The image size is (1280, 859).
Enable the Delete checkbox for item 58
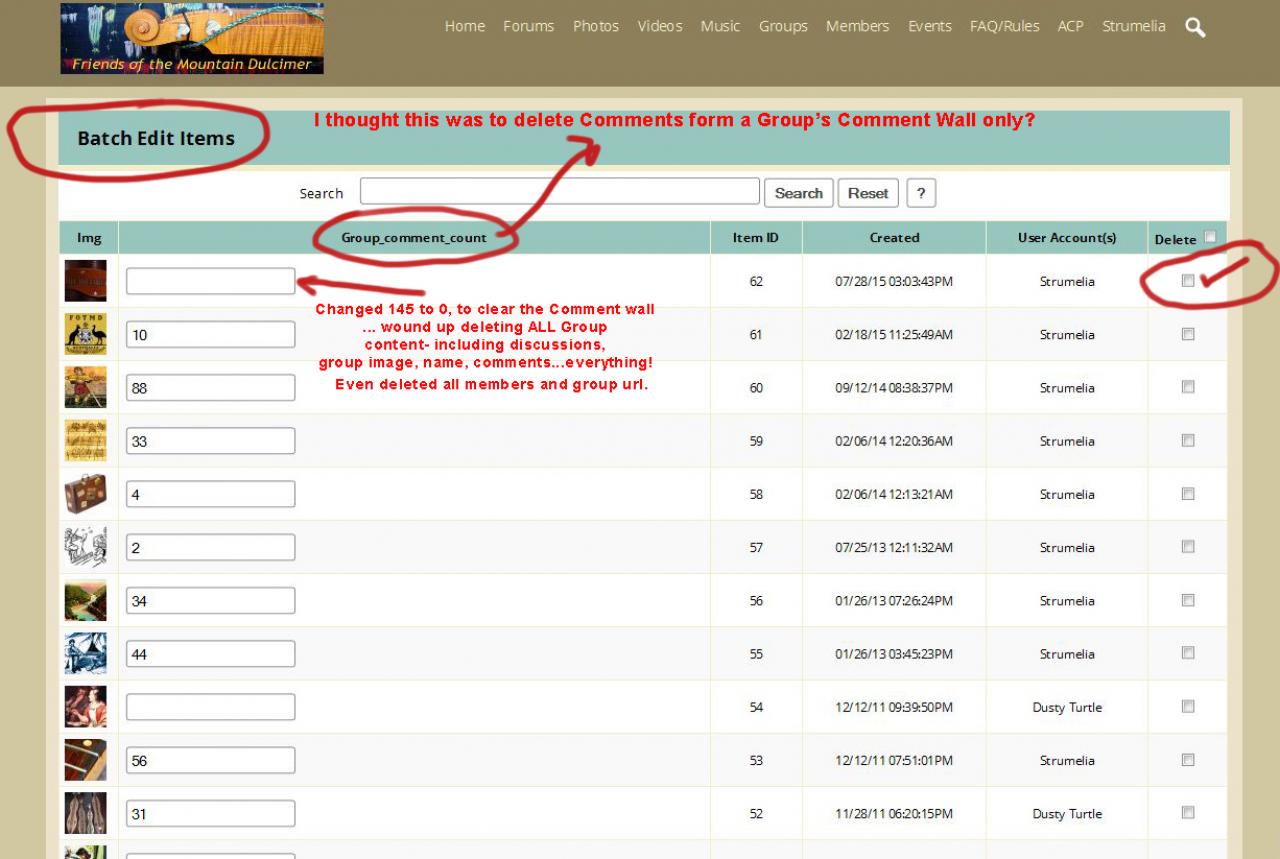[1188, 494]
